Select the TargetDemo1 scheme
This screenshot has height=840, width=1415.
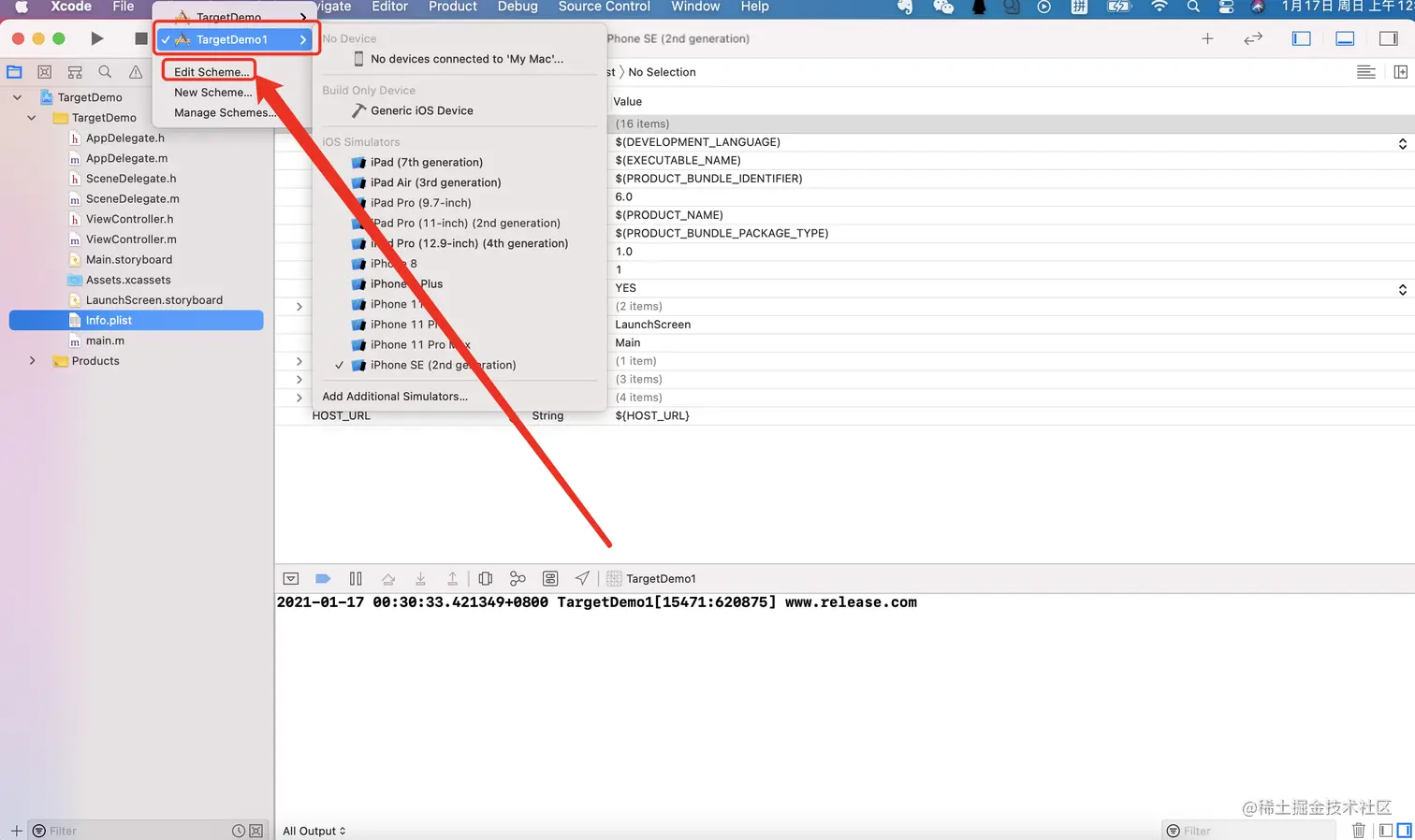[x=235, y=39]
